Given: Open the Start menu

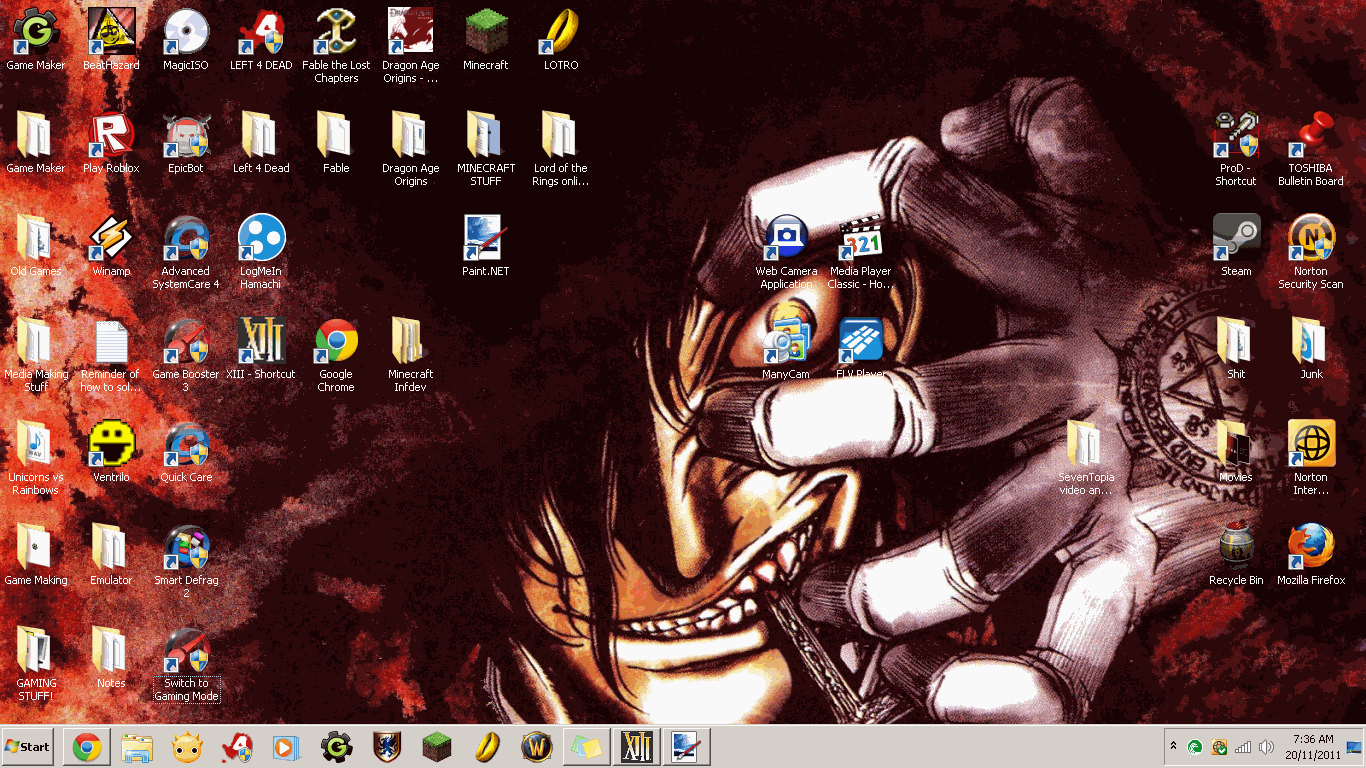Looking at the screenshot, I should point(28,747).
